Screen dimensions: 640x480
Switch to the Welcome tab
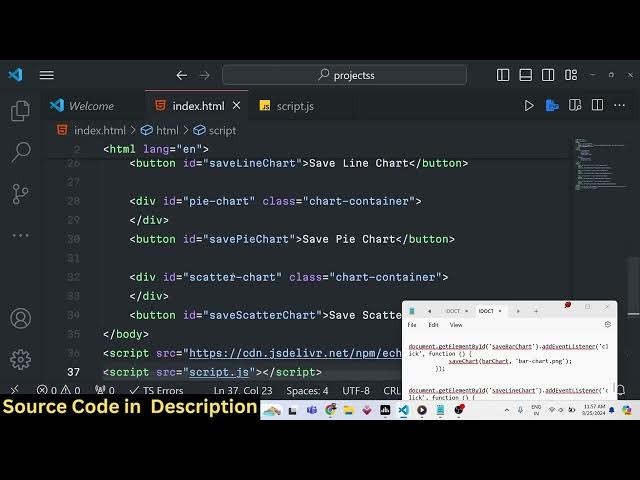(90, 106)
